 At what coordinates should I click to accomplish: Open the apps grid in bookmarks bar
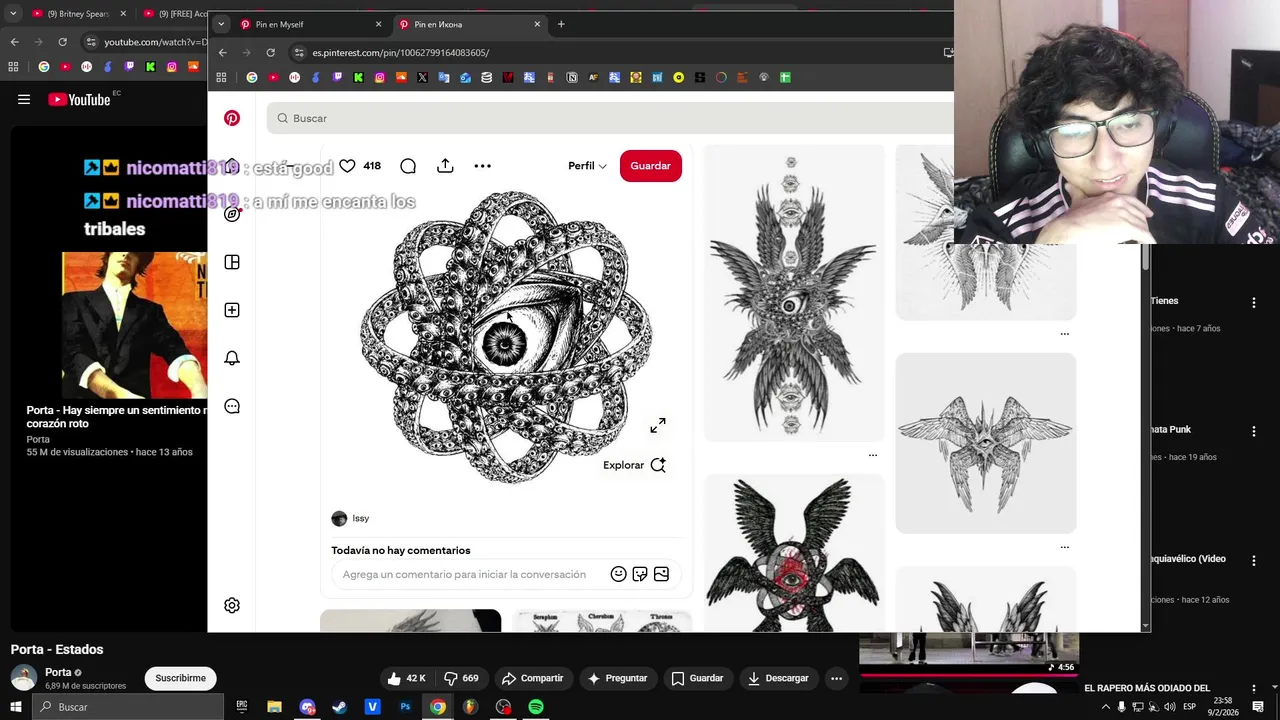coord(221,77)
